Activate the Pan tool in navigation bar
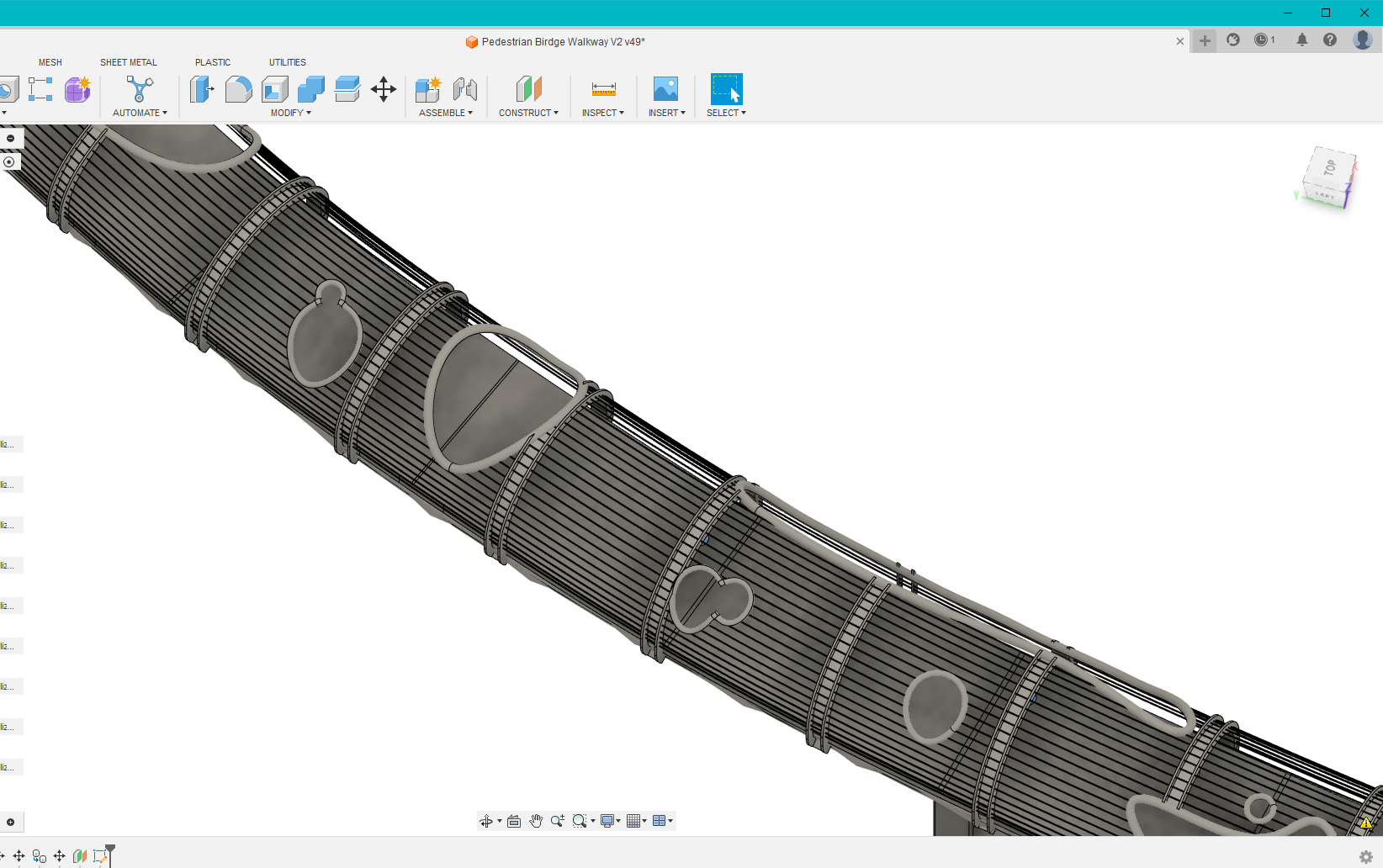Screen dimensions: 1383x868 tap(536, 820)
